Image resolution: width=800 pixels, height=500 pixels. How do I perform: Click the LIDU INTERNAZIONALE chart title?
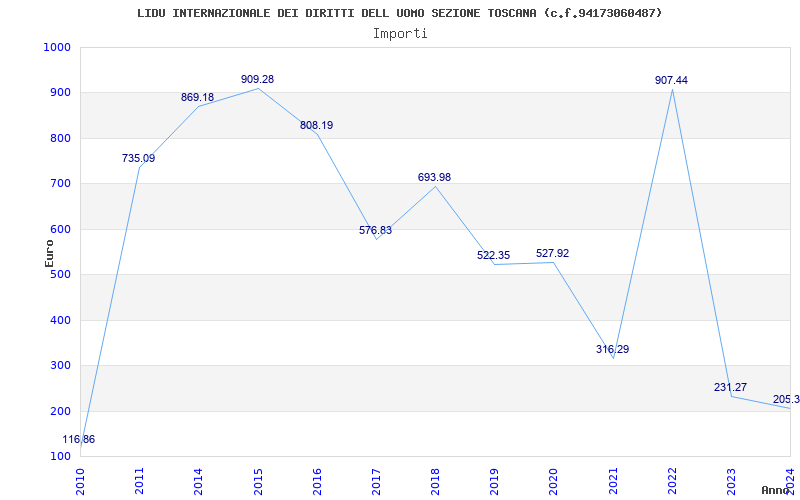coord(399,13)
